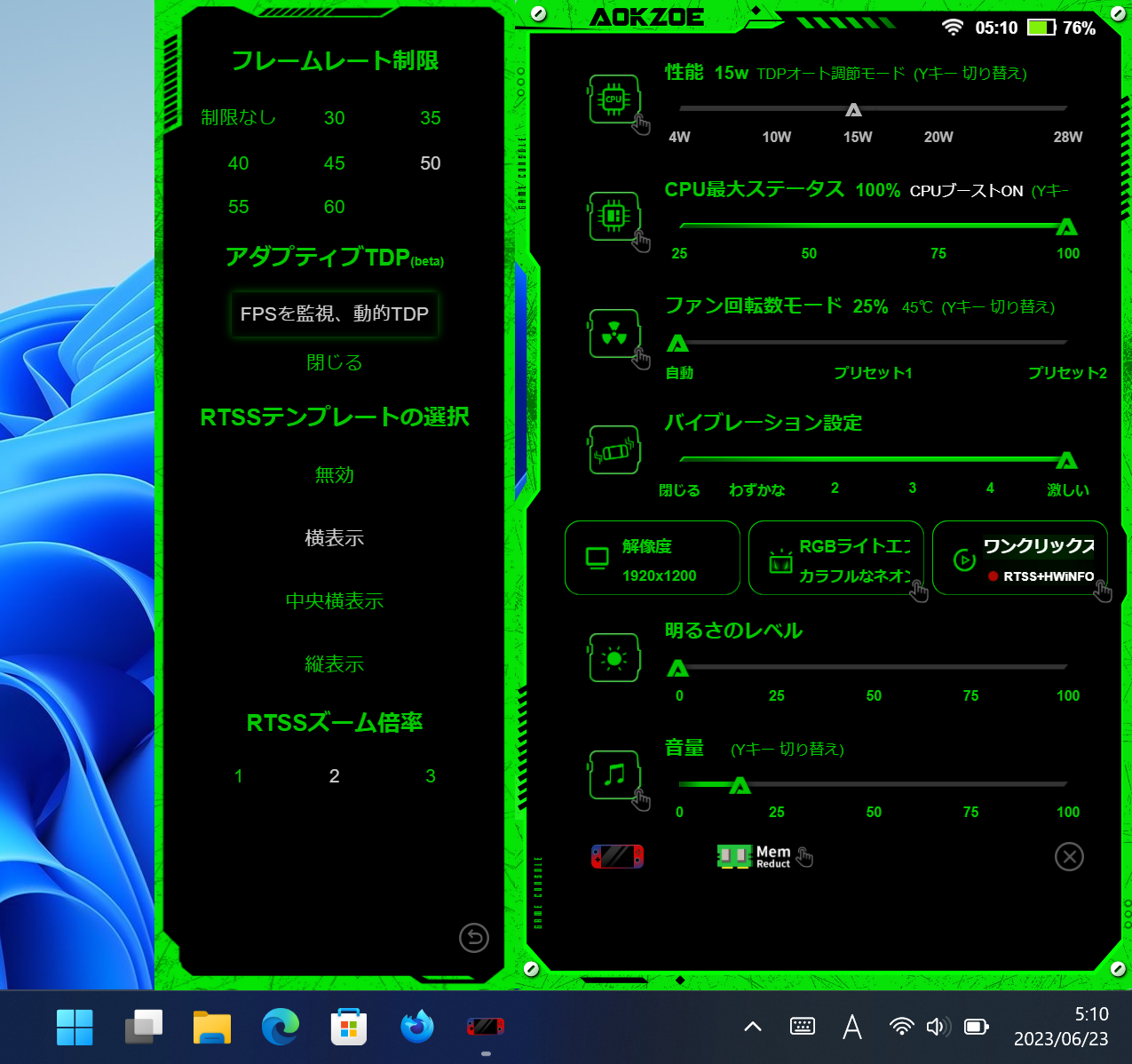The image size is (1132, 1064).
Task: Click 自動 fan mode label
Action: point(679,373)
